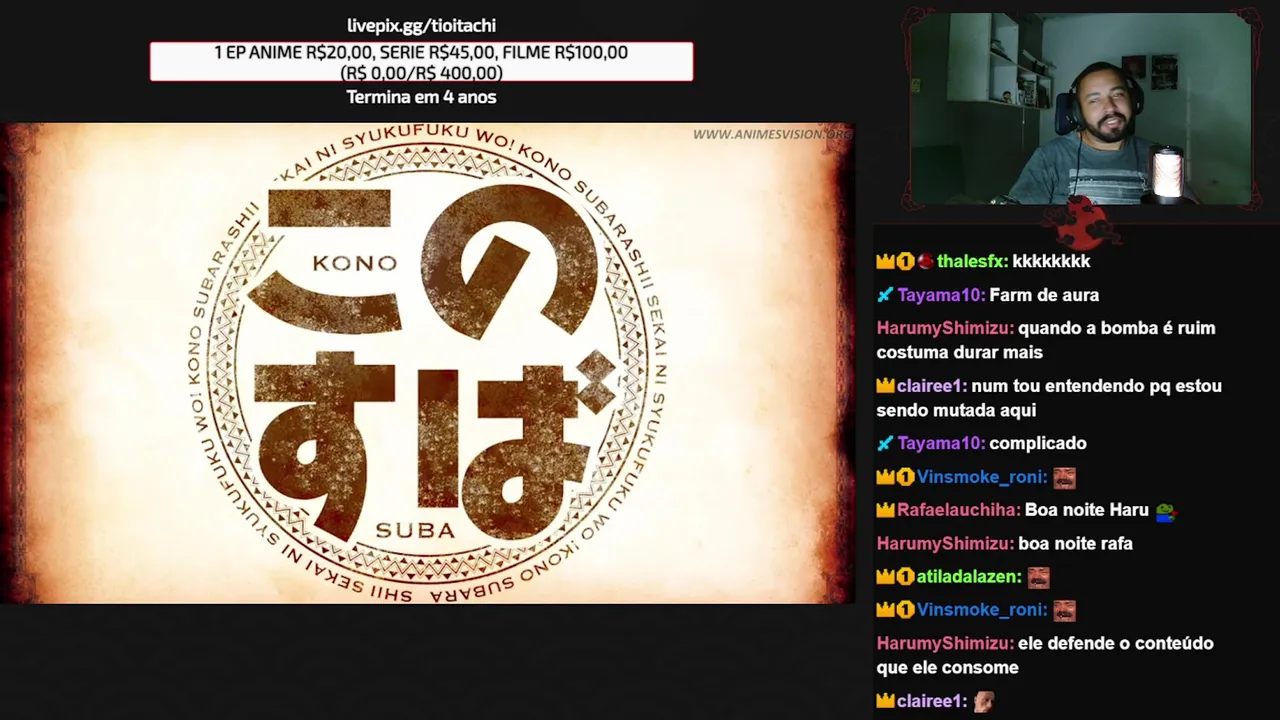Image resolution: width=1280 pixels, height=720 pixels.
Task: Open thalesfx's chat username
Action: (x=972, y=261)
